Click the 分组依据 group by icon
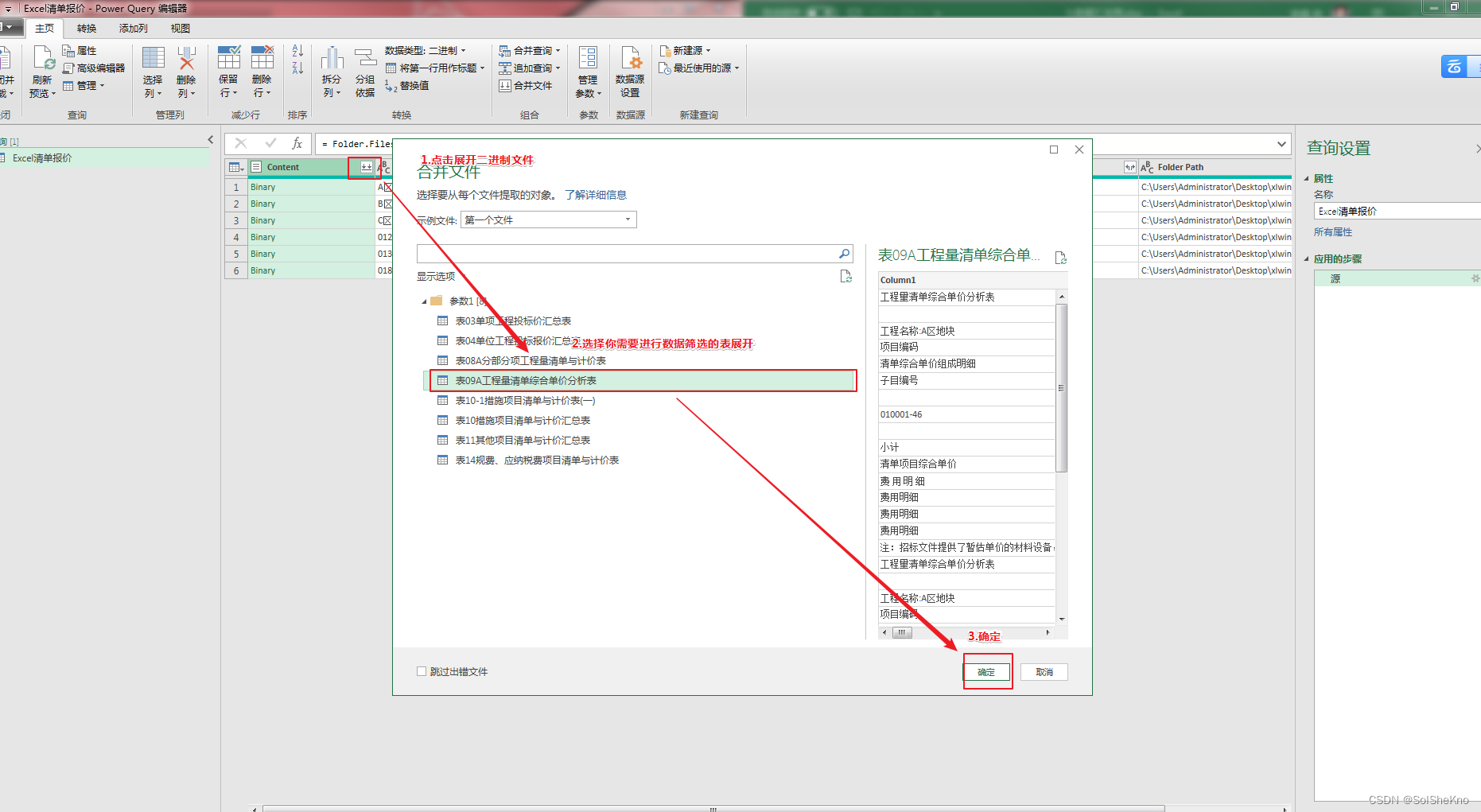This screenshot has width=1481, height=812. tap(365, 58)
